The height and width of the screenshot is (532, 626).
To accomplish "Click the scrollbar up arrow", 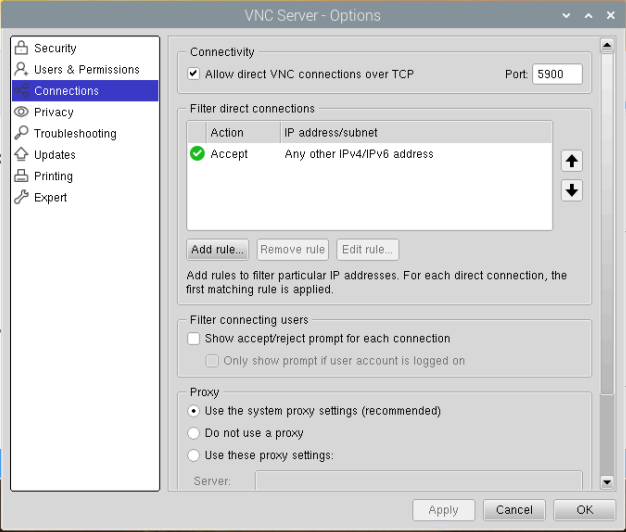I will [607, 45].
